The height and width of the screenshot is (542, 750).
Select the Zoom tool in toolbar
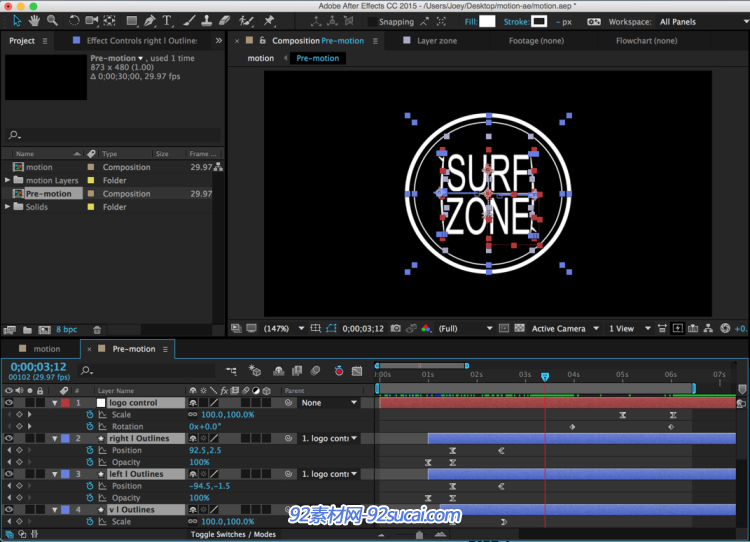(52, 21)
